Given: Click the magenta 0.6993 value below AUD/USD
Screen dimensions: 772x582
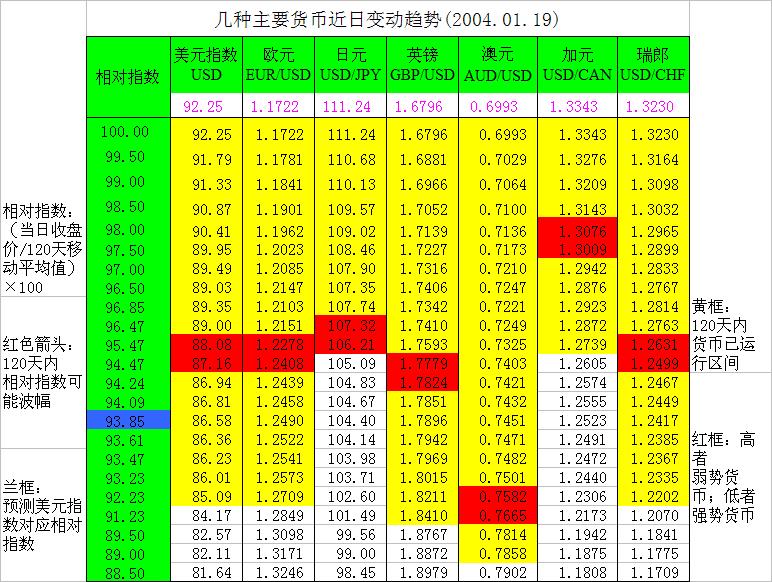Looking at the screenshot, I should click(498, 106).
